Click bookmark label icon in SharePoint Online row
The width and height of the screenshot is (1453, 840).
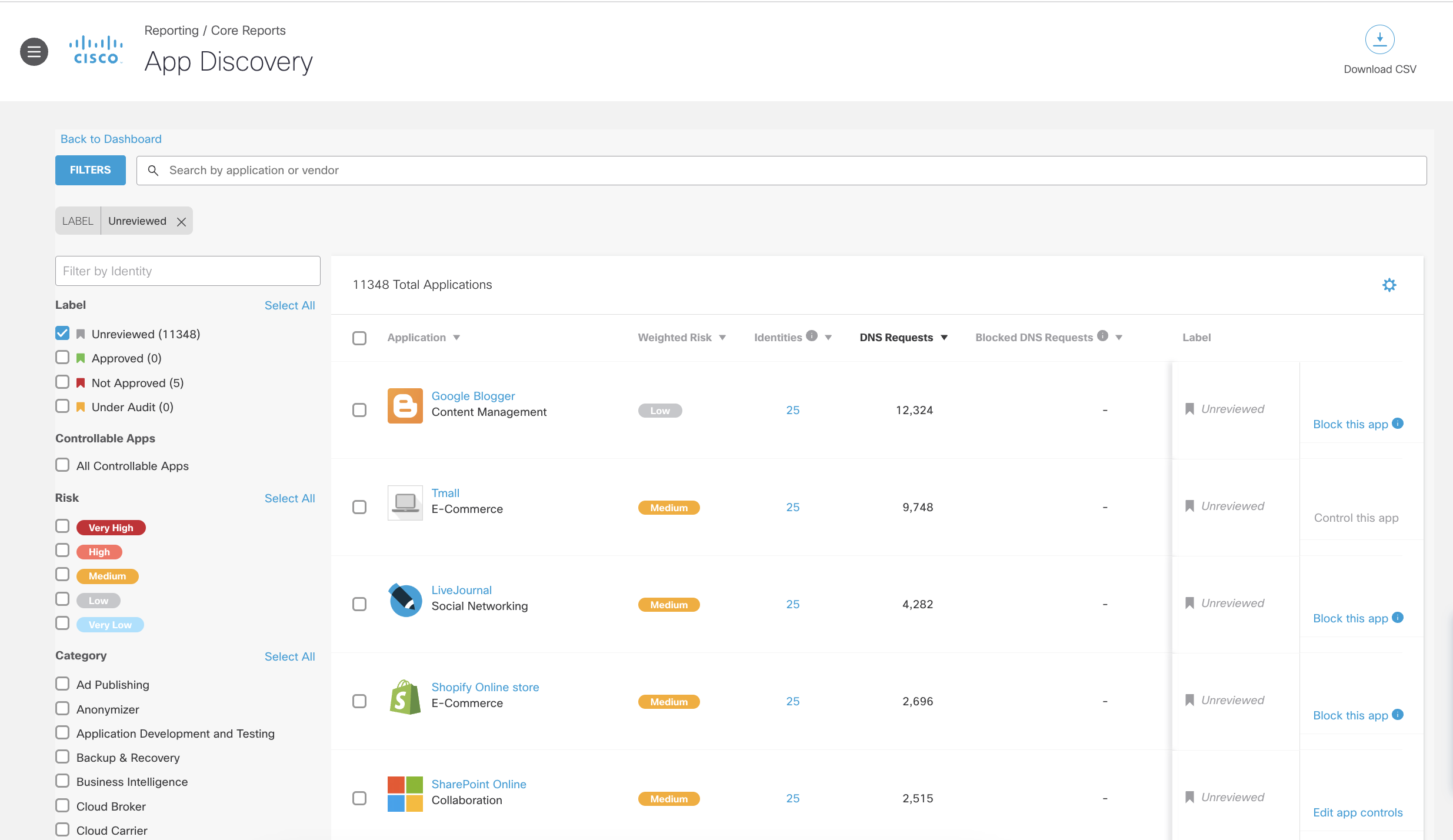[1189, 797]
